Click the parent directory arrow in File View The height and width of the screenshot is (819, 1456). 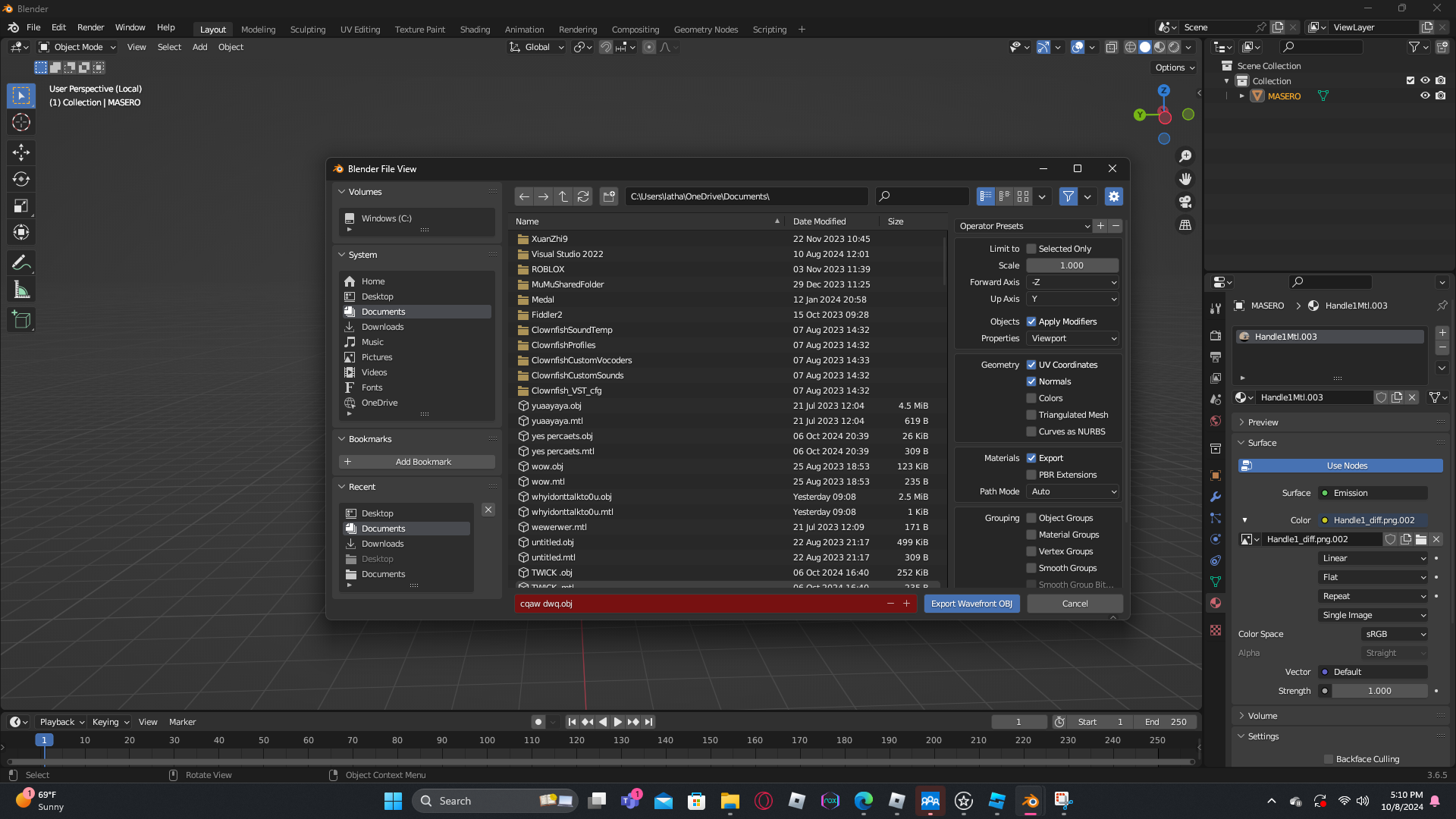(x=563, y=196)
